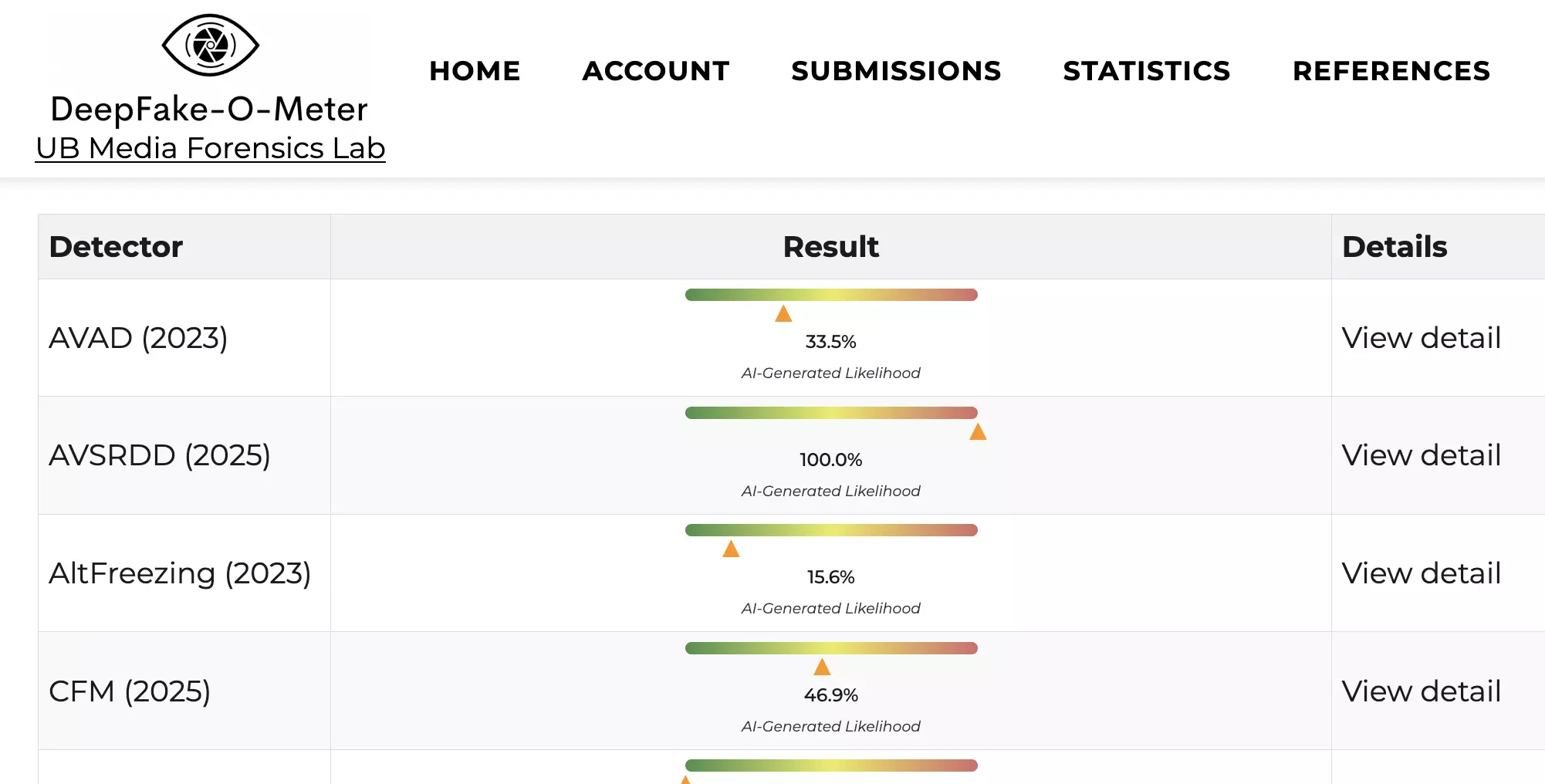Follow the UB Media Forensics Lab link
Viewport: 1545px width, 784px height.
210,148
